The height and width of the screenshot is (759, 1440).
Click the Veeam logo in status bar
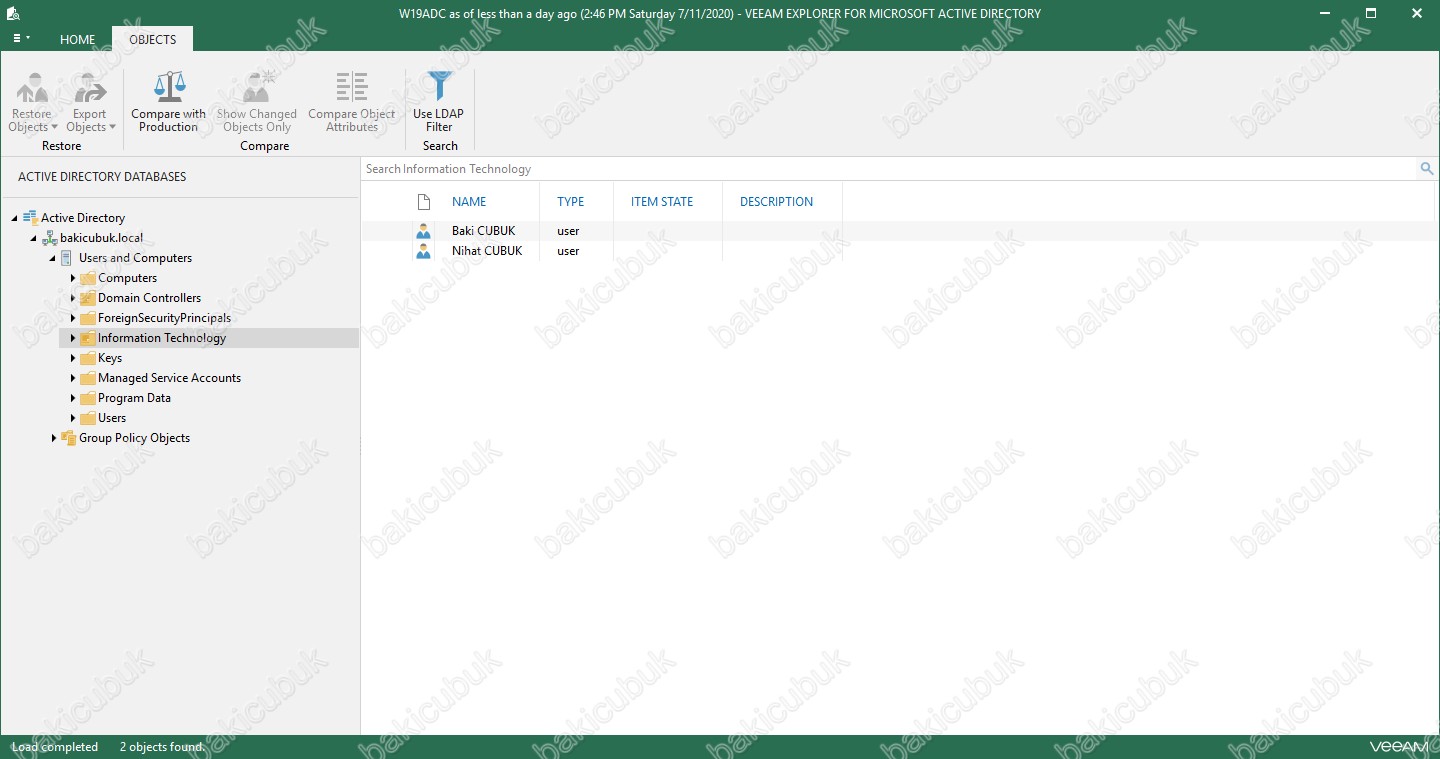pyautogui.click(x=1398, y=747)
